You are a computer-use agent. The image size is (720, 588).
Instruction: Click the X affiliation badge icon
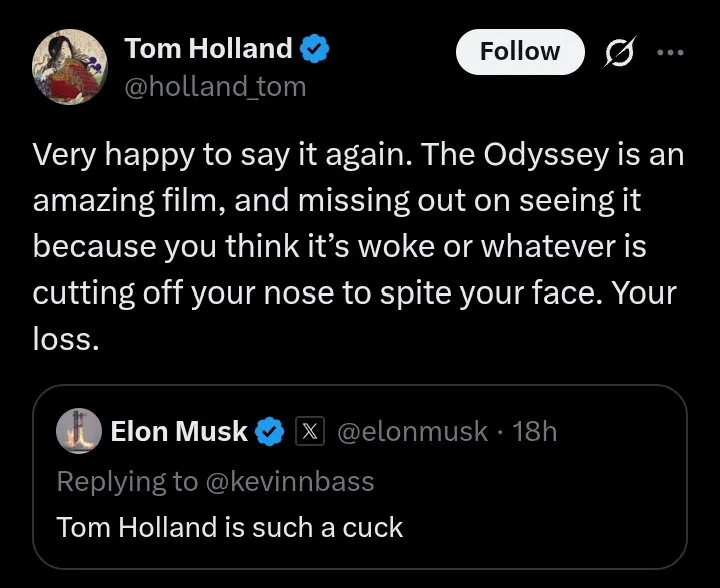310,431
